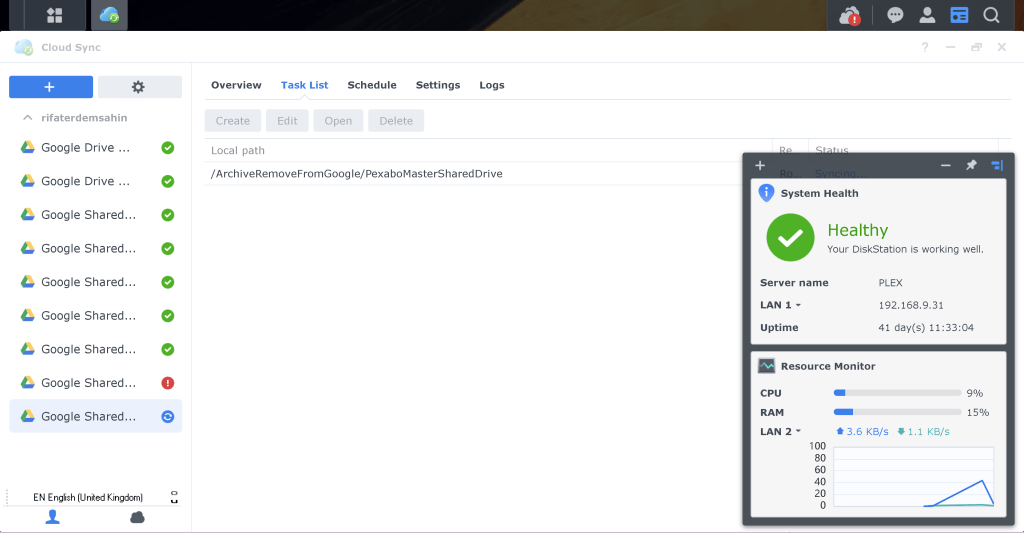Click the server name PLEX
The width and height of the screenshot is (1024, 533).
point(890,283)
